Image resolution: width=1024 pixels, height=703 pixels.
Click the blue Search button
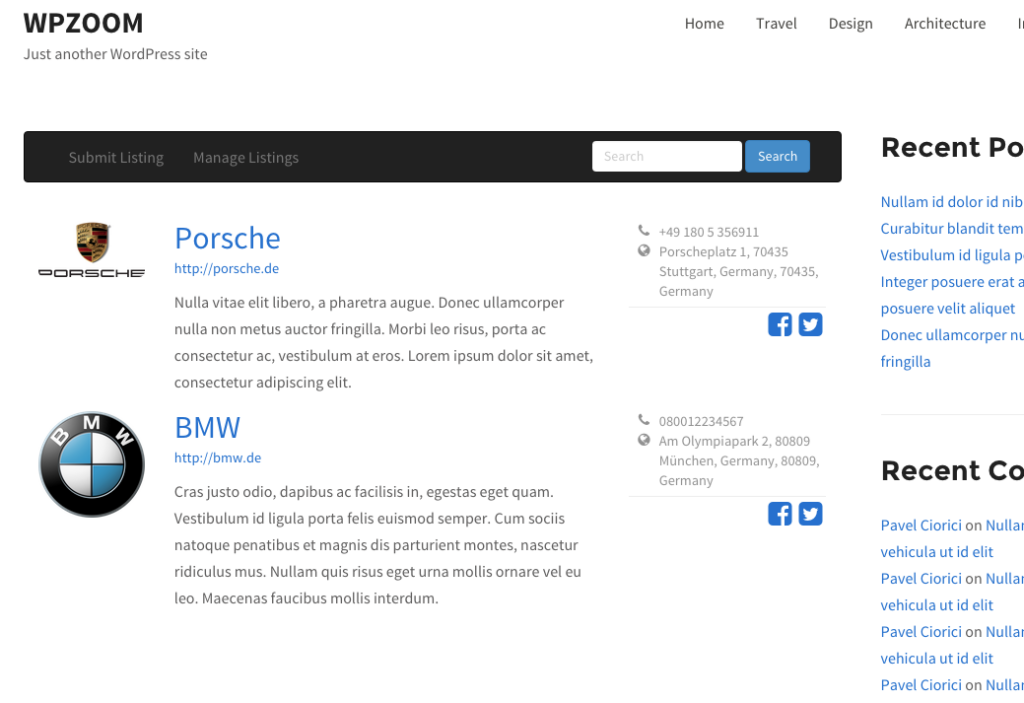tap(777, 156)
